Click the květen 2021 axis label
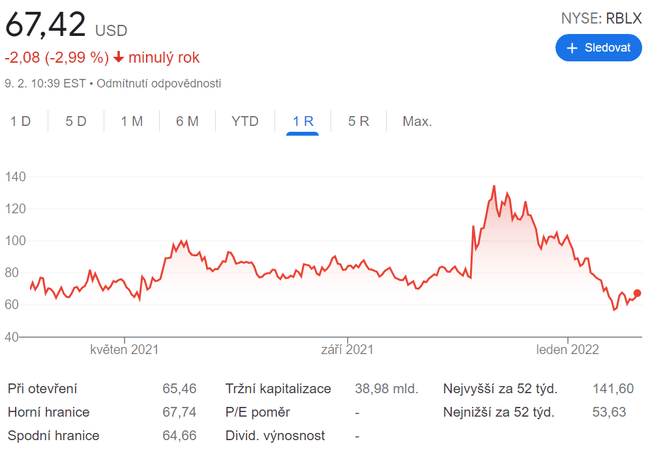Image resolution: width=650 pixels, height=450 pixels. click(124, 350)
